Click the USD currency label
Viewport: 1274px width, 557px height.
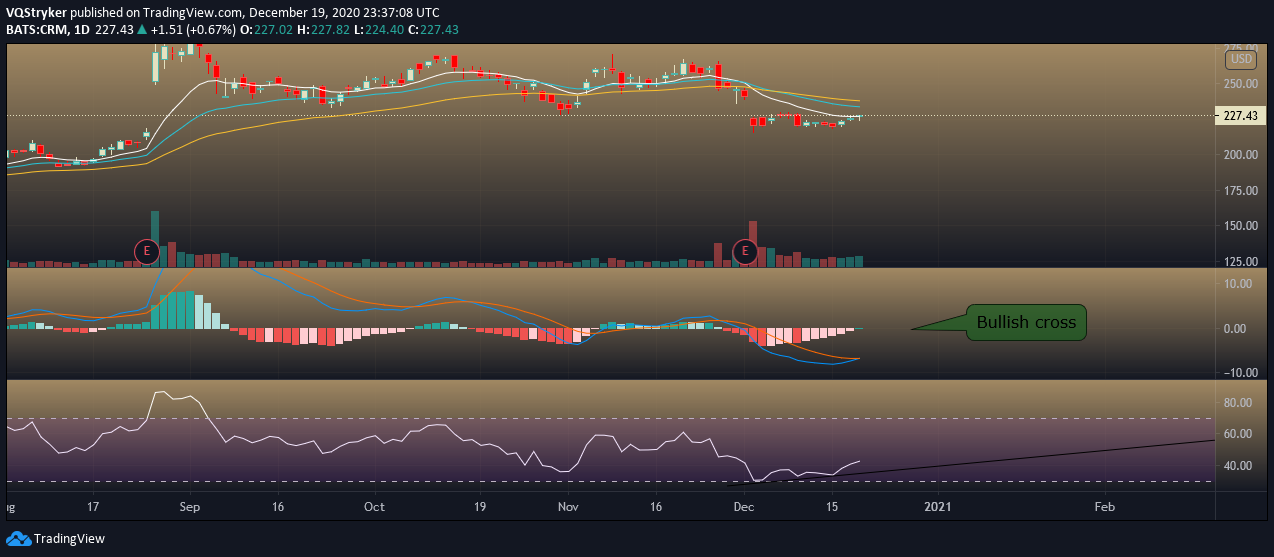[x=1240, y=59]
